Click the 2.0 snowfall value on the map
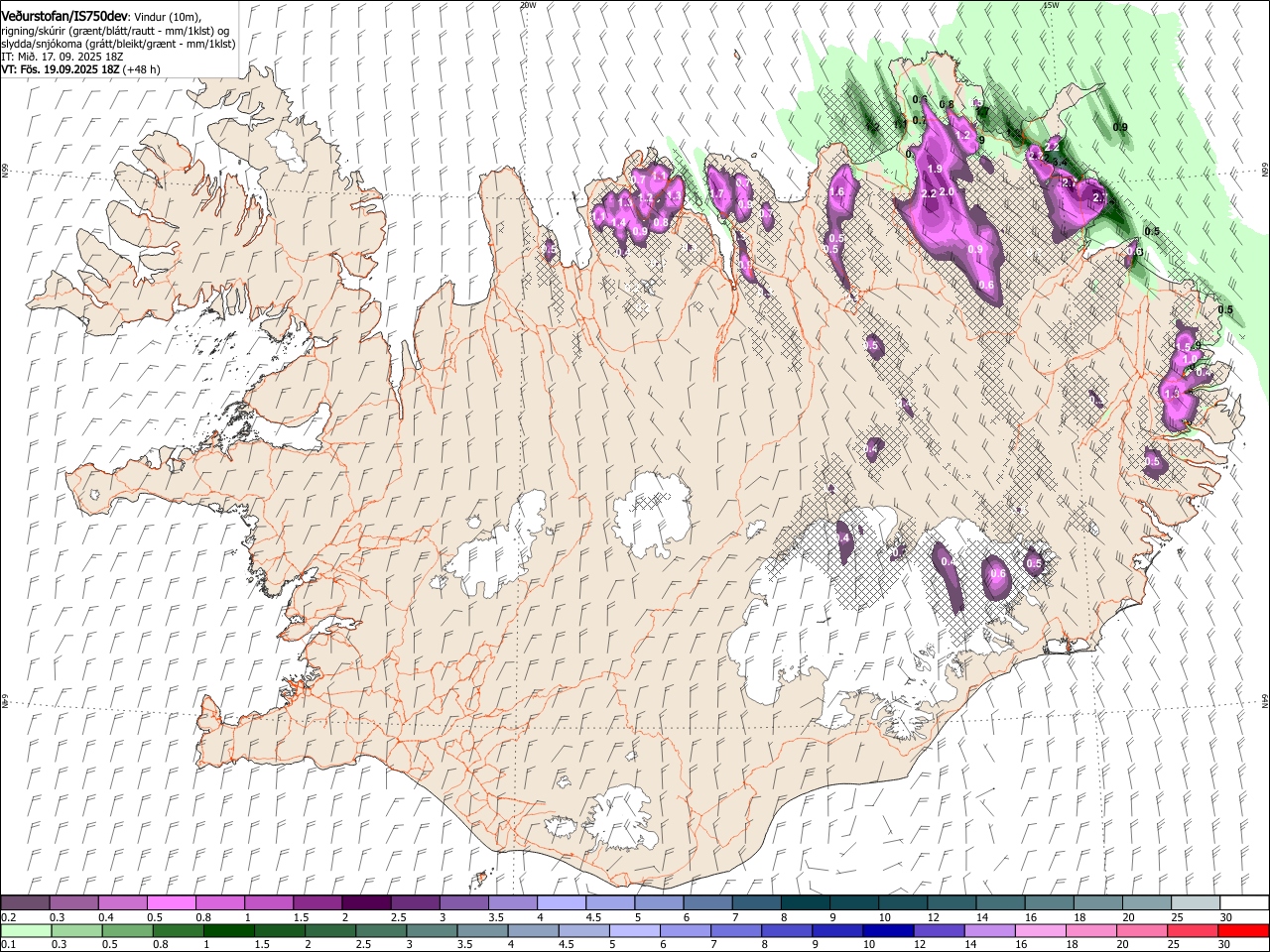Viewport: 1270px width, 952px height. [947, 192]
